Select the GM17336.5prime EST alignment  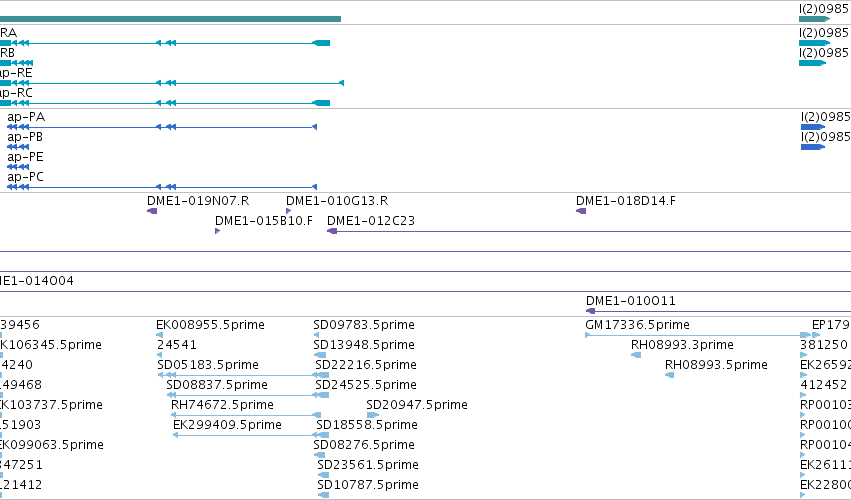pyautogui.click(x=698, y=335)
